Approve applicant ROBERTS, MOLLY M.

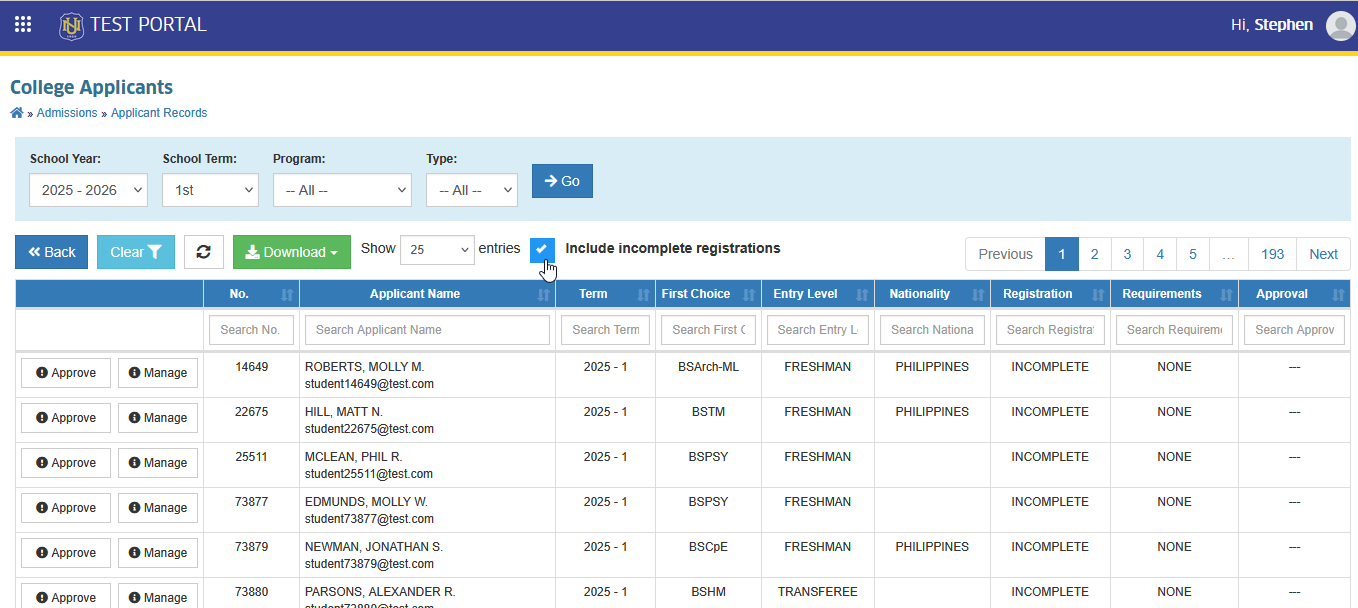pyautogui.click(x=66, y=373)
